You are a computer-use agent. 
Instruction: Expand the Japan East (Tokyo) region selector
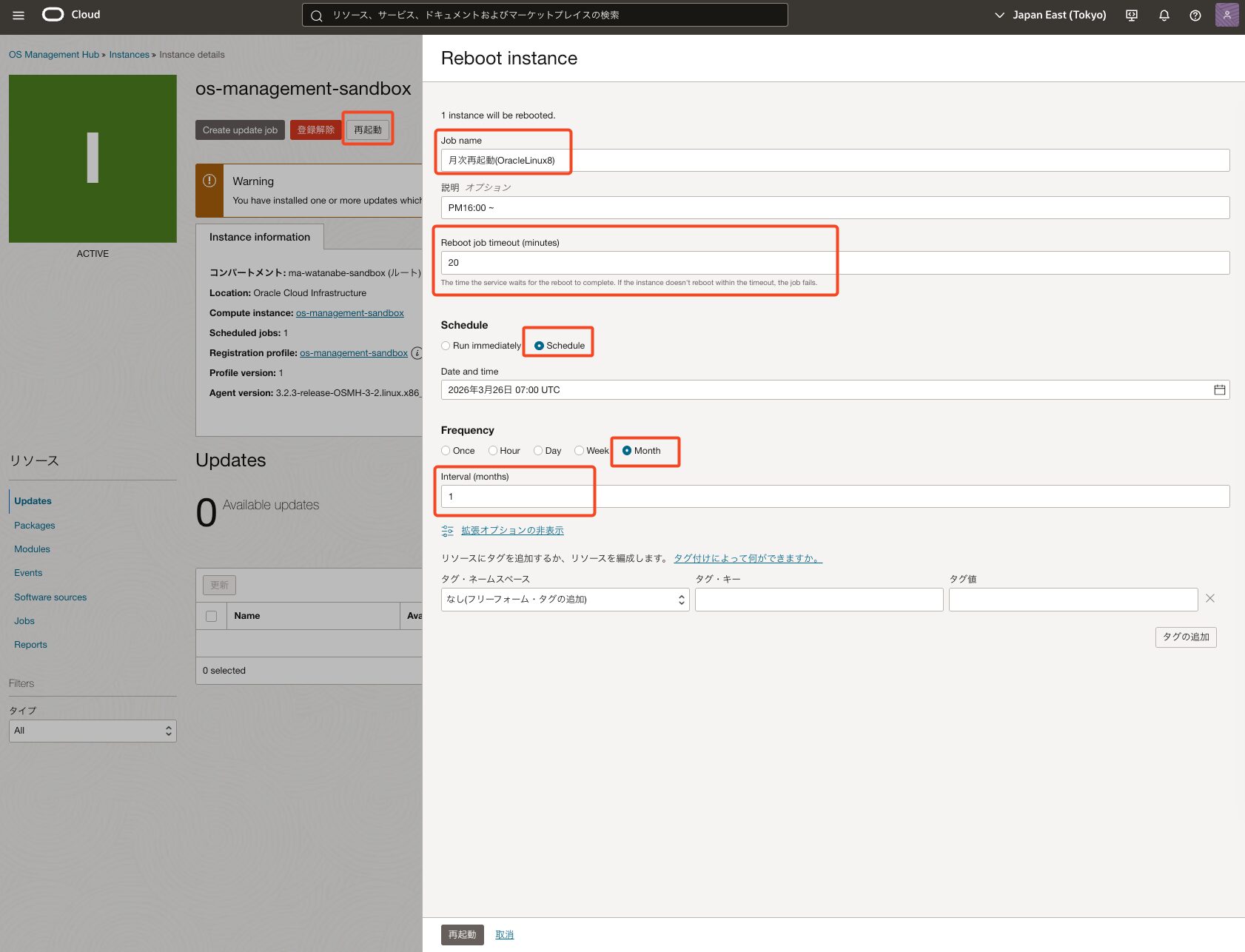click(x=1050, y=15)
